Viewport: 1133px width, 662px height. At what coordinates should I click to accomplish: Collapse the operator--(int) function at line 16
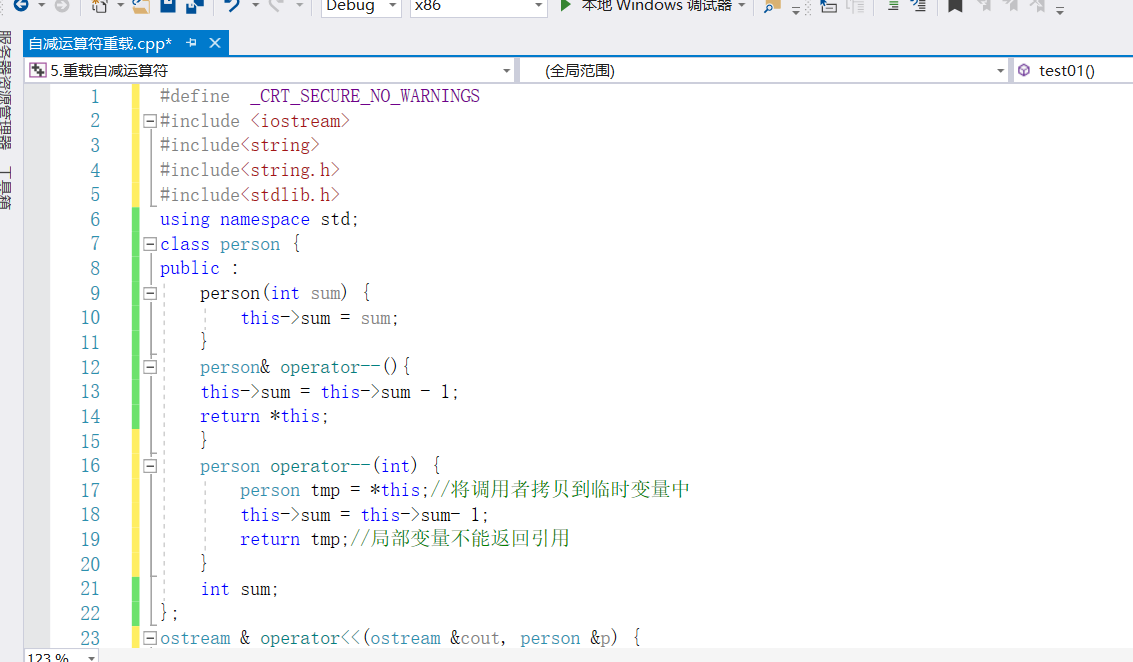click(x=150, y=466)
